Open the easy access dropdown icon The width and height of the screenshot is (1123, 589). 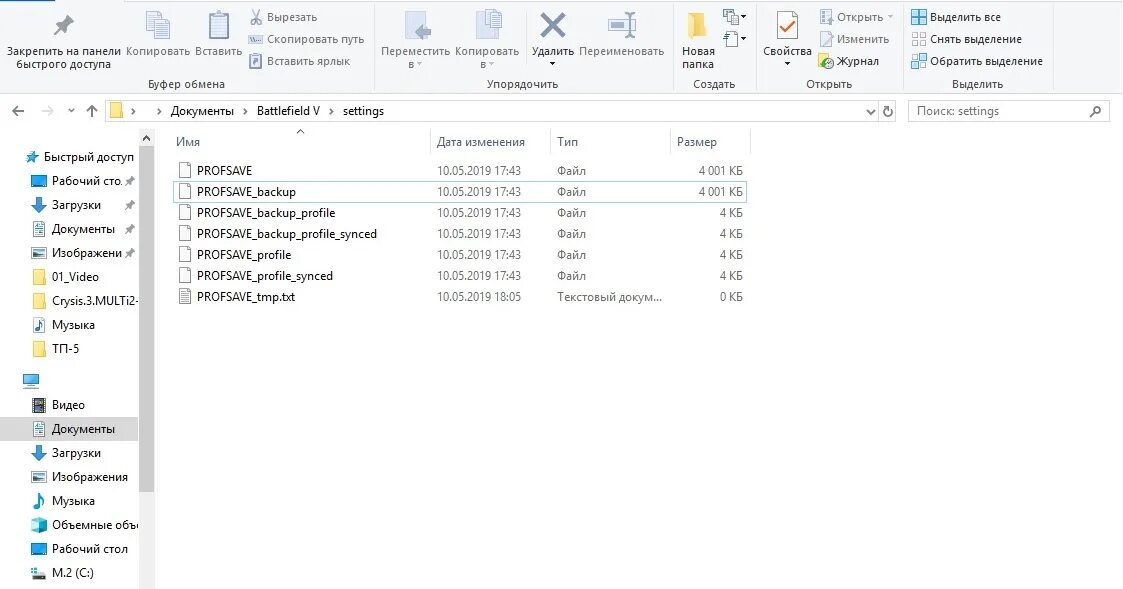click(x=735, y=39)
